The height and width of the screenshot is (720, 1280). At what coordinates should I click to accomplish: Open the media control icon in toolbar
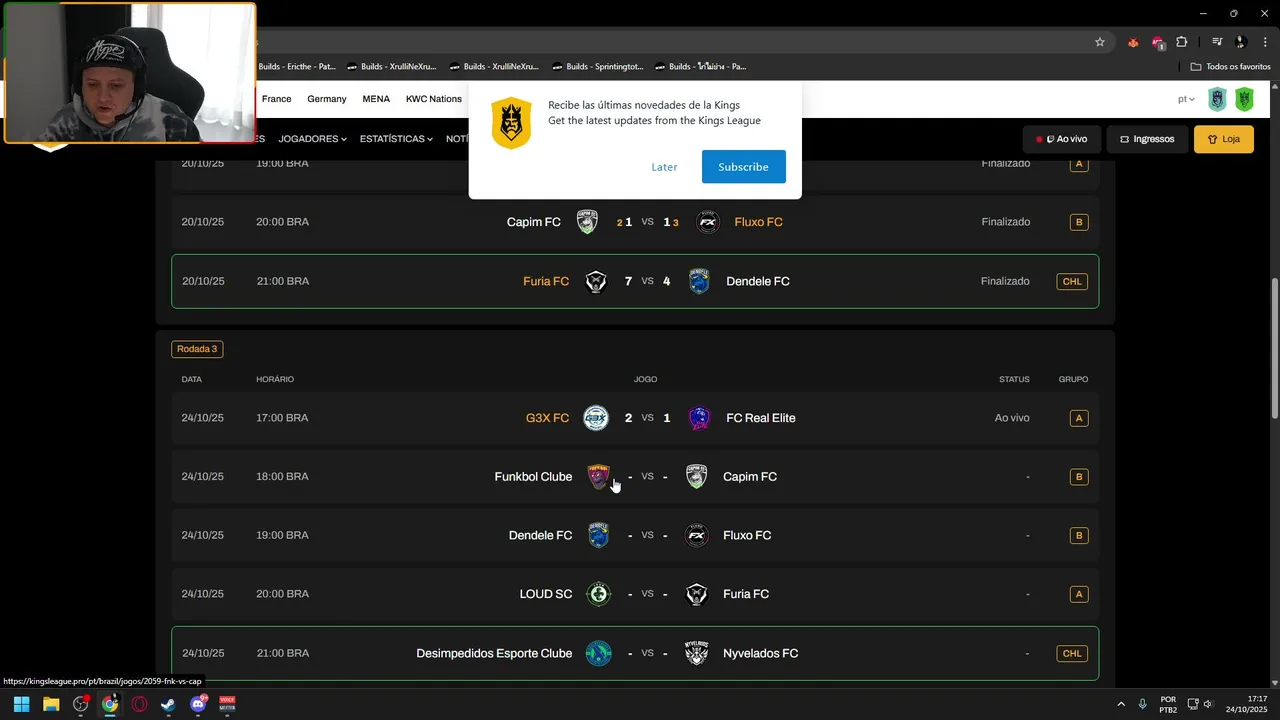click(x=1217, y=42)
